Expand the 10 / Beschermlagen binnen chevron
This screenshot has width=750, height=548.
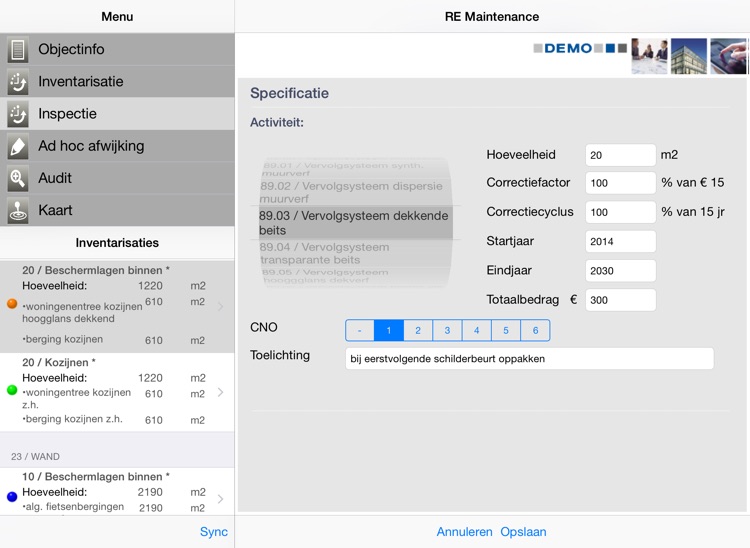221,499
